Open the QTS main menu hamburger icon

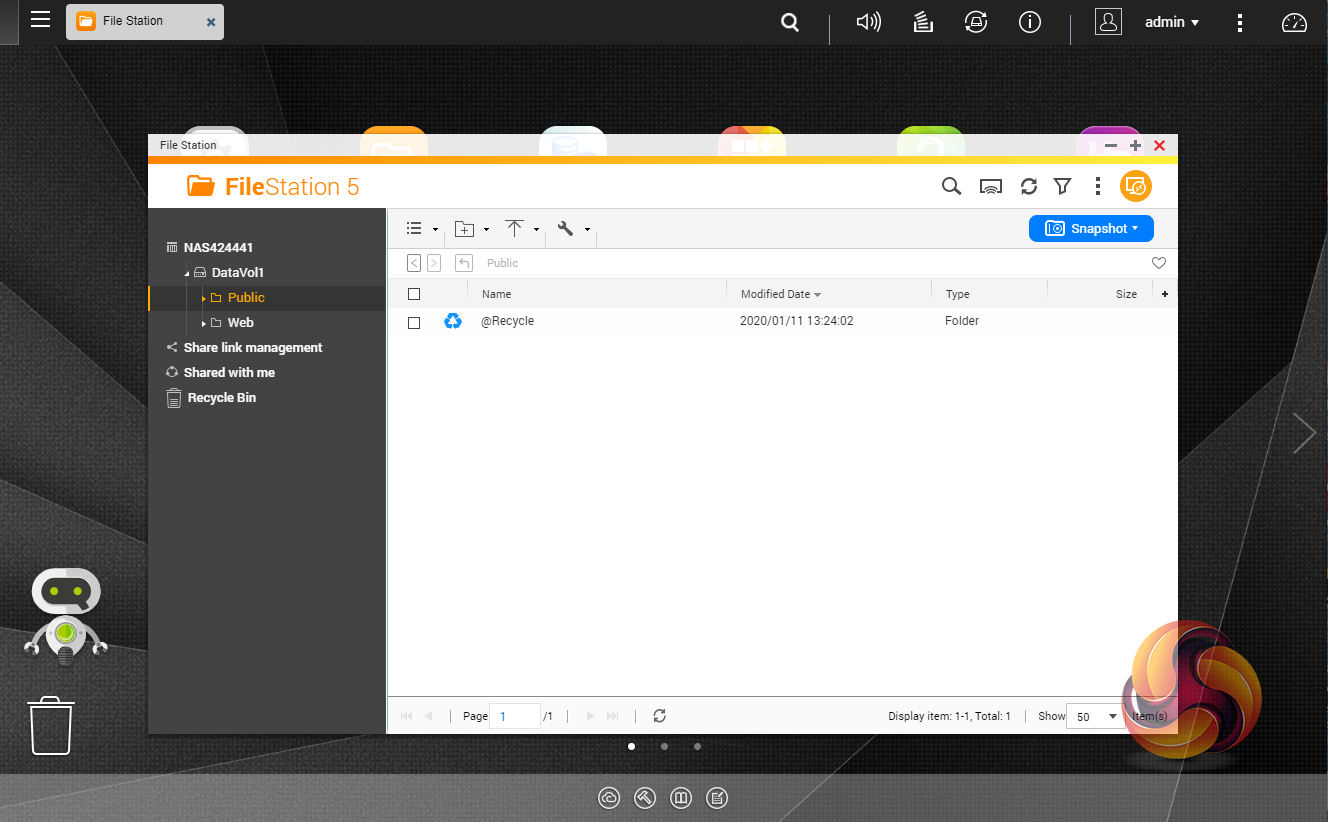tap(40, 19)
